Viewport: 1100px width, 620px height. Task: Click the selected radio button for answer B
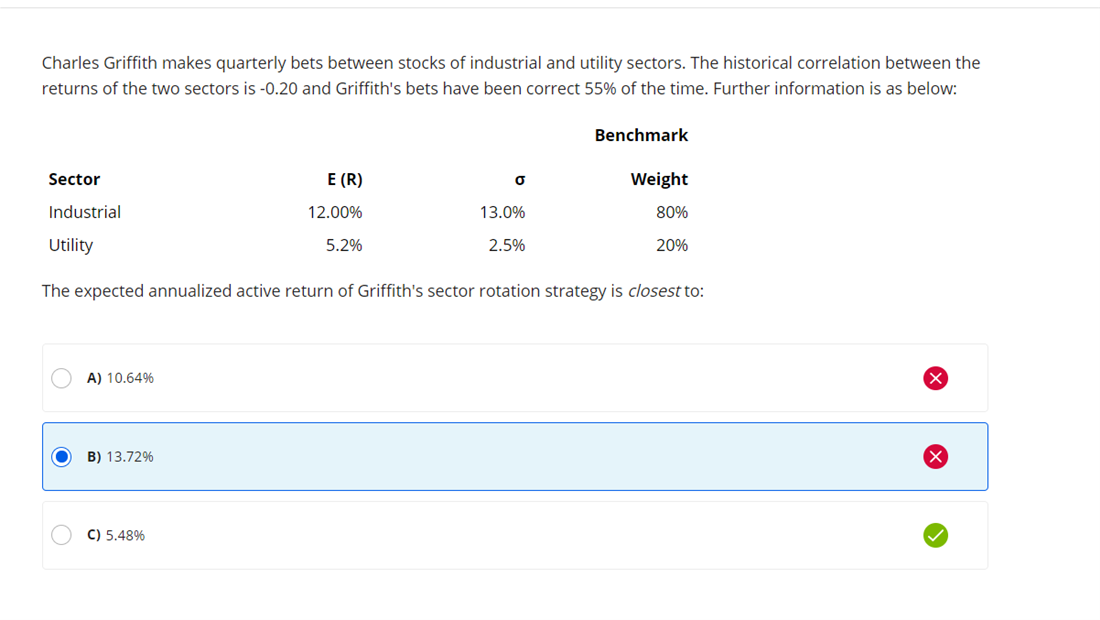click(62, 457)
